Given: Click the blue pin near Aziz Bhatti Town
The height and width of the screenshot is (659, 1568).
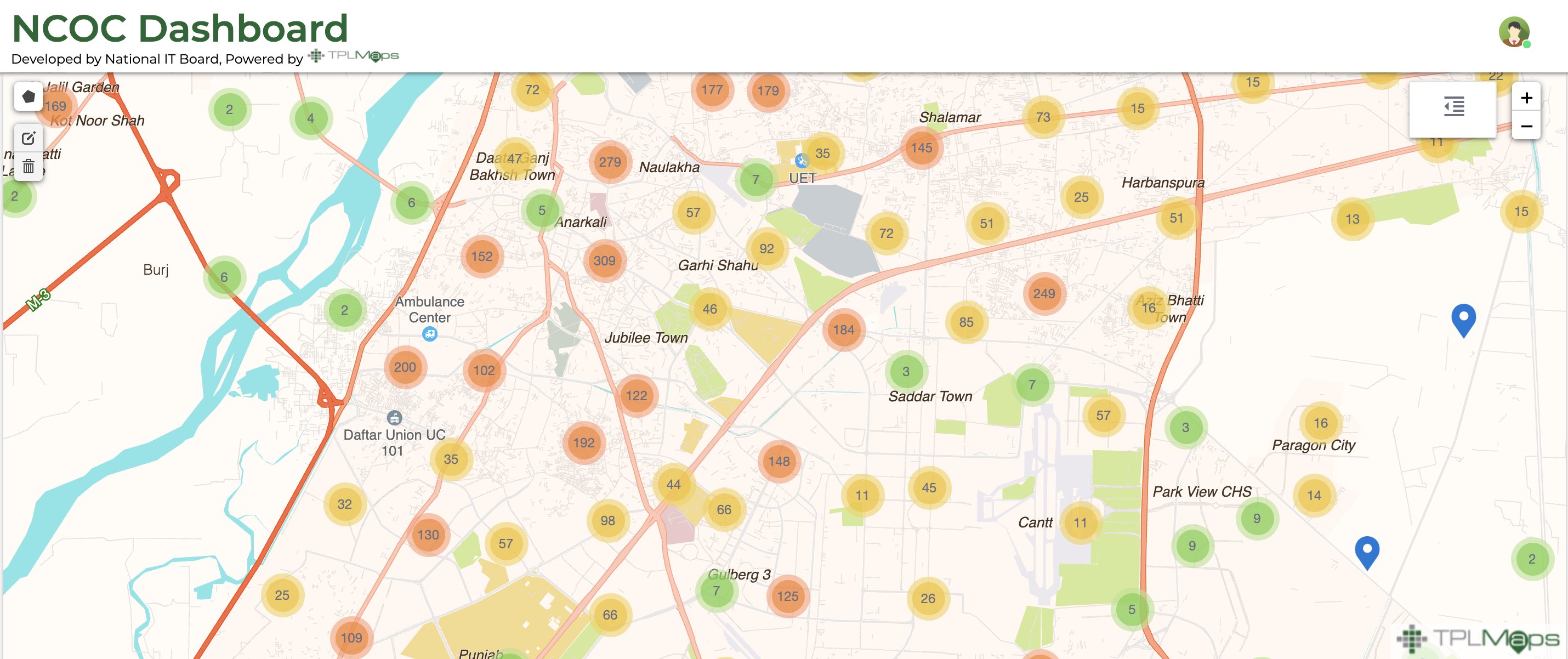Looking at the screenshot, I should tap(1463, 321).
